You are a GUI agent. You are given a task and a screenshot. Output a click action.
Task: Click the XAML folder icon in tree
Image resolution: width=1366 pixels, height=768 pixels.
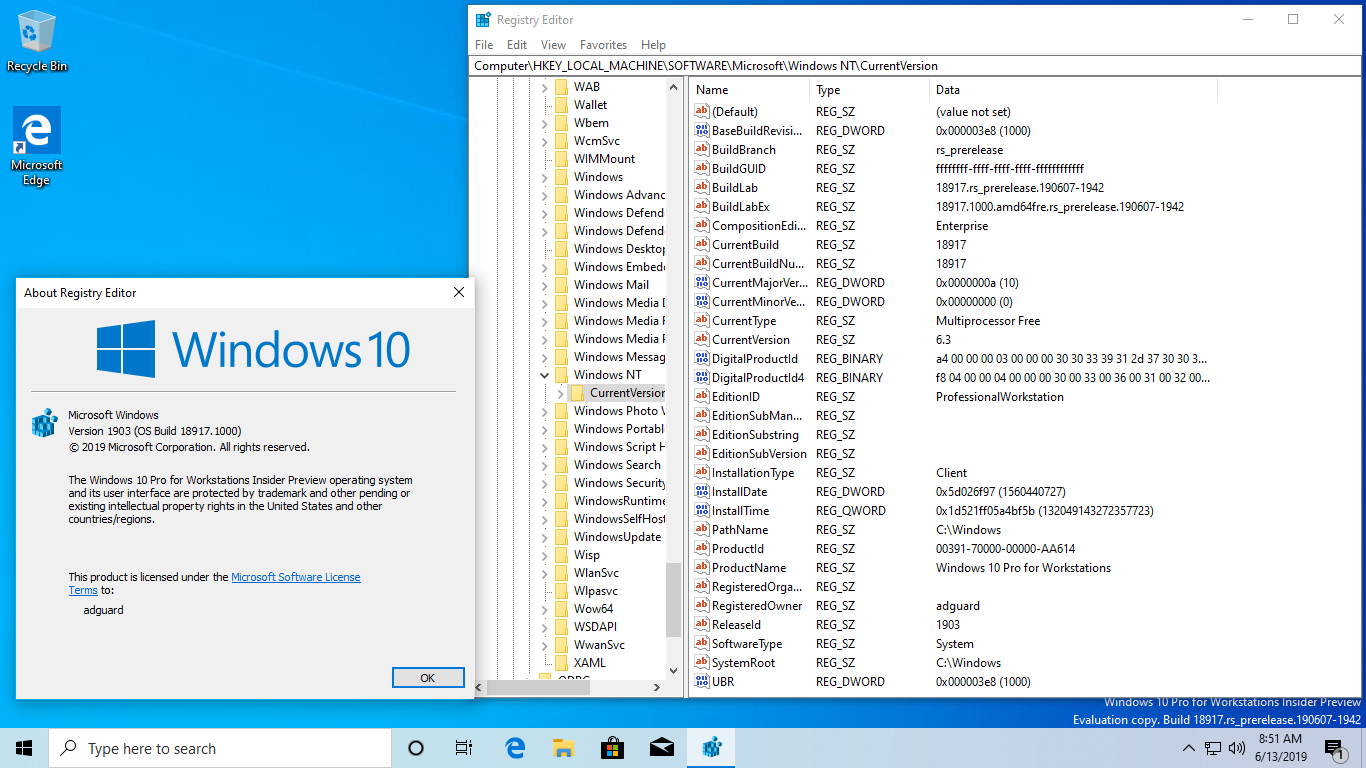coord(562,663)
